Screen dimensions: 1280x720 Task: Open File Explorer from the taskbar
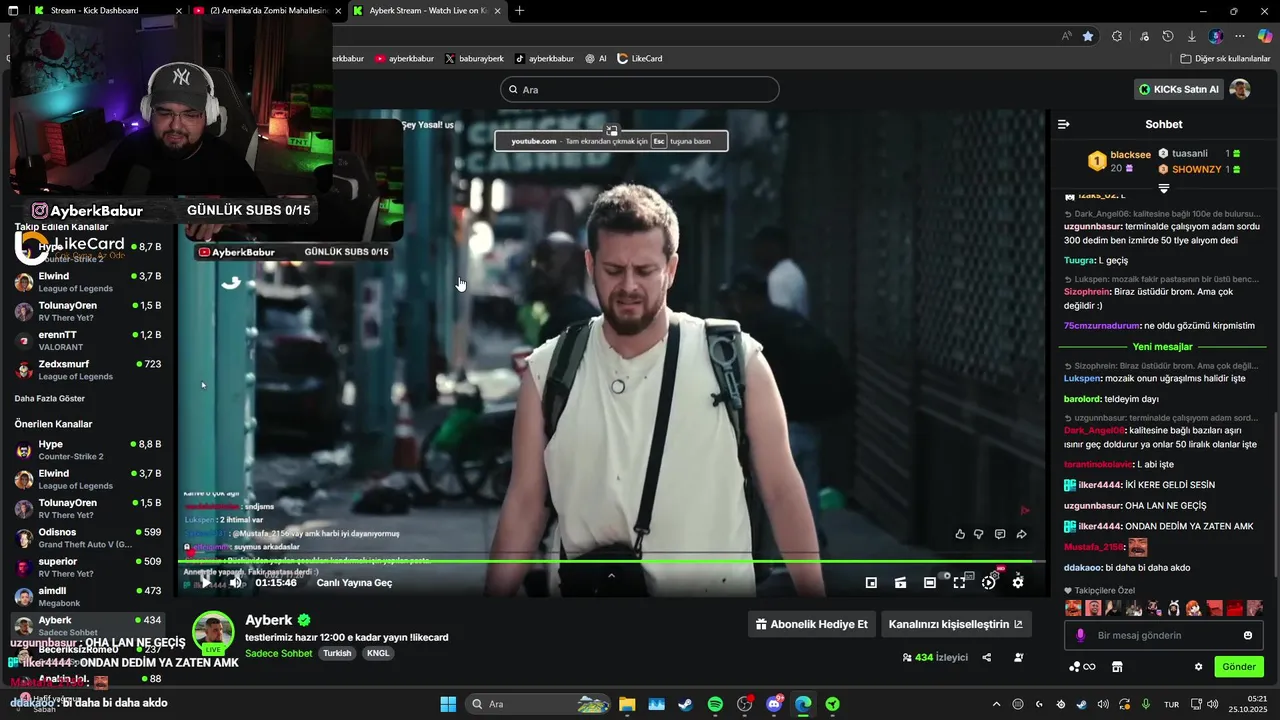(x=627, y=704)
